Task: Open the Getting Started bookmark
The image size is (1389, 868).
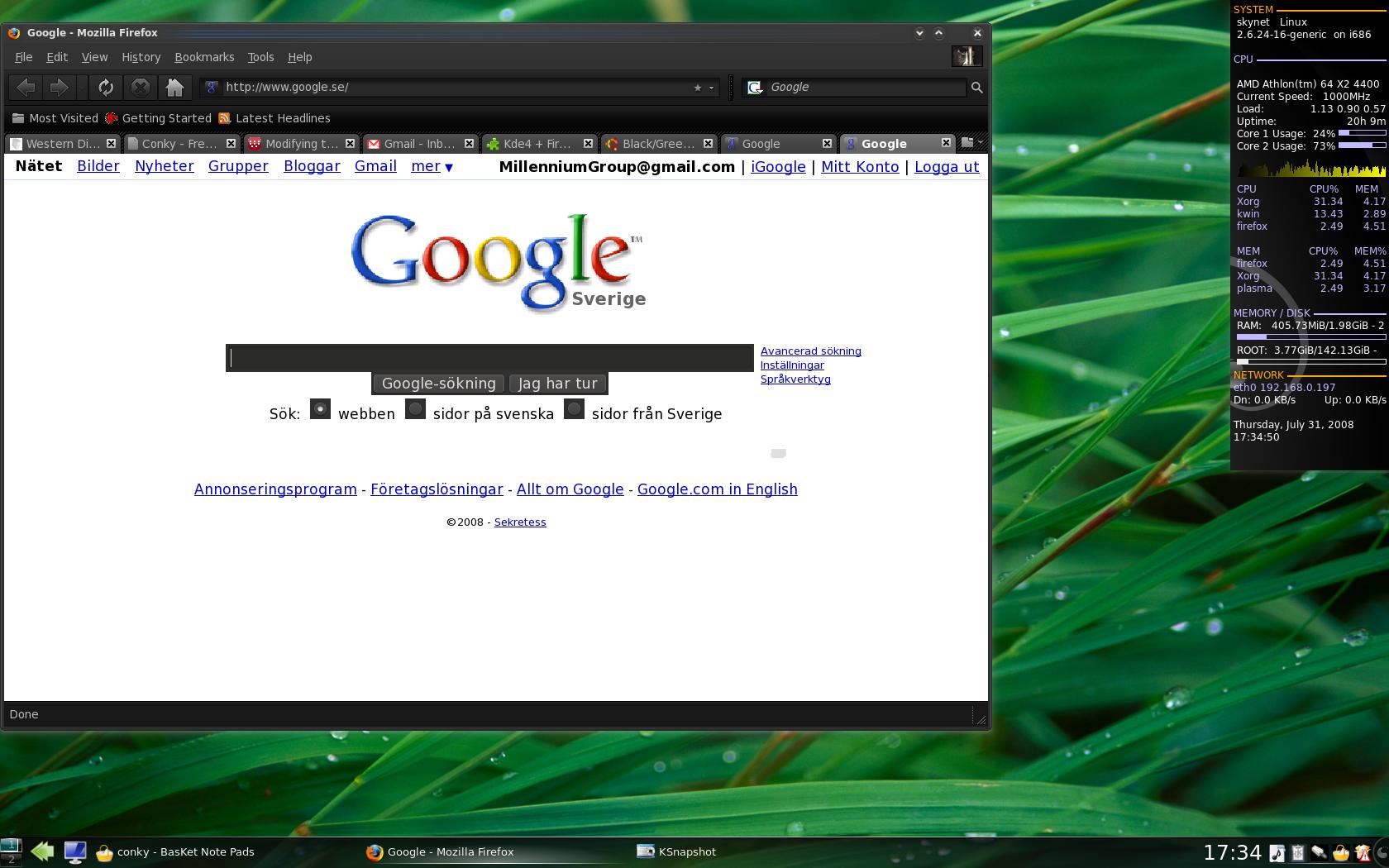Action: (x=158, y=118)
